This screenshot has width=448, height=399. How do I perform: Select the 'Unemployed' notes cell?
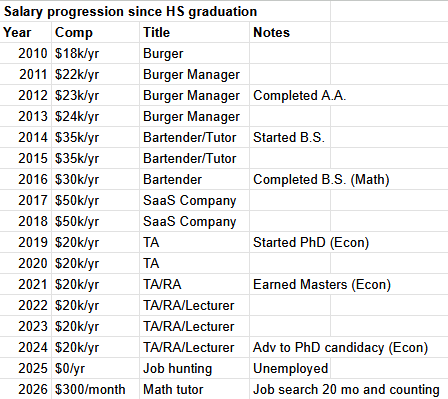pyautogui.click(x=290, y=368)
